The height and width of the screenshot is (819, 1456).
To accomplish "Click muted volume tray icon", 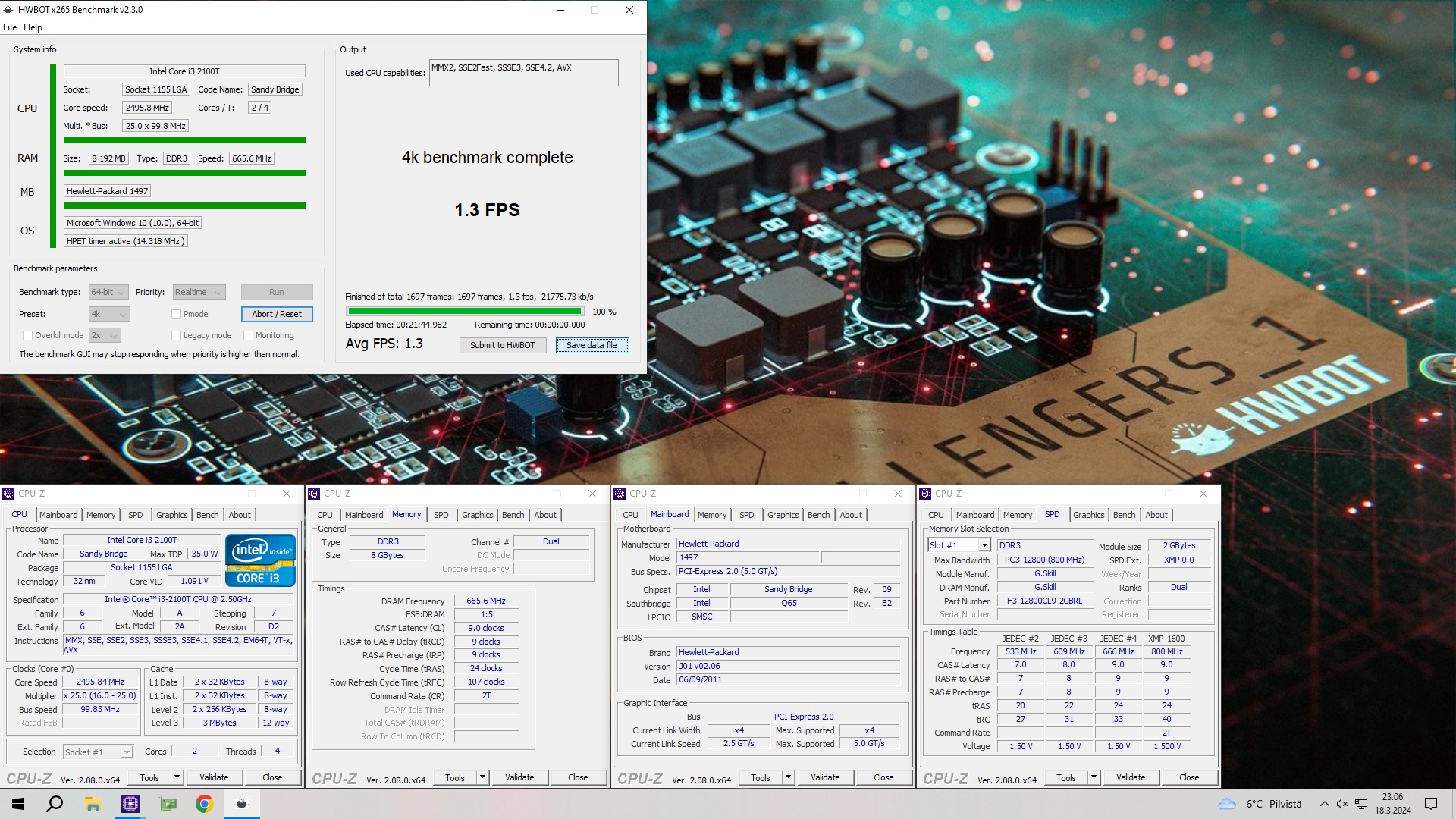I will point(1342,804).
